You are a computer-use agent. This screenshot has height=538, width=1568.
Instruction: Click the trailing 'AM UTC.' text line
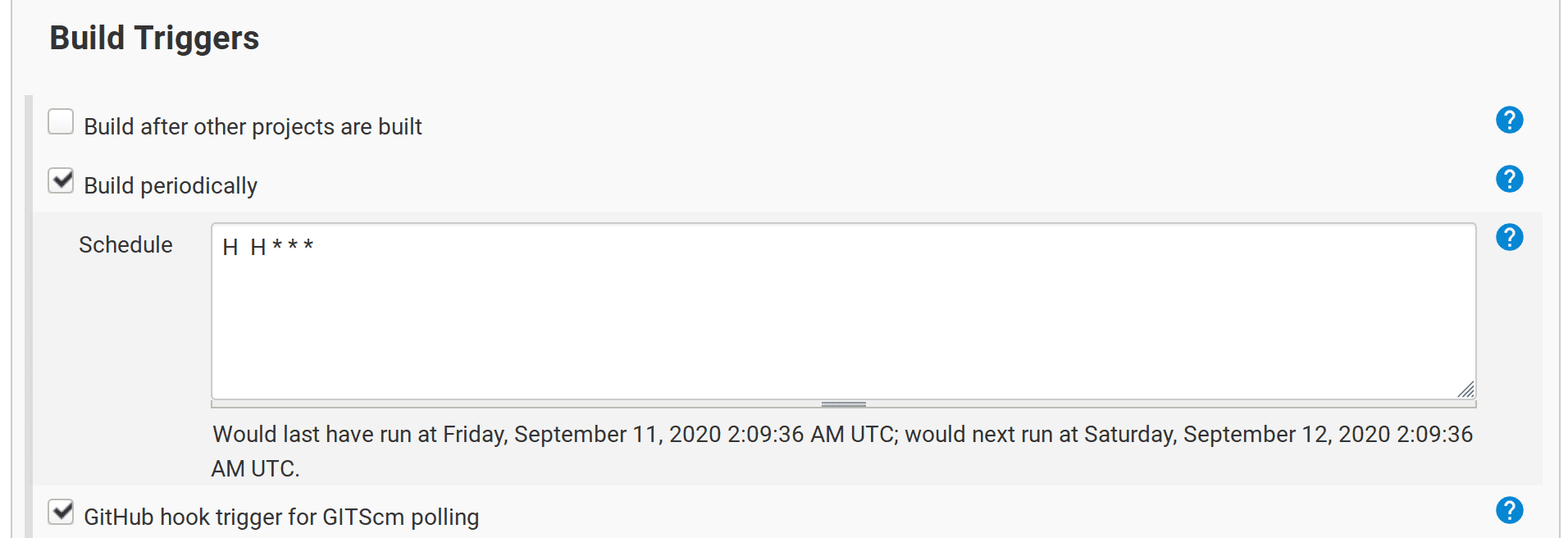[255, 469]
